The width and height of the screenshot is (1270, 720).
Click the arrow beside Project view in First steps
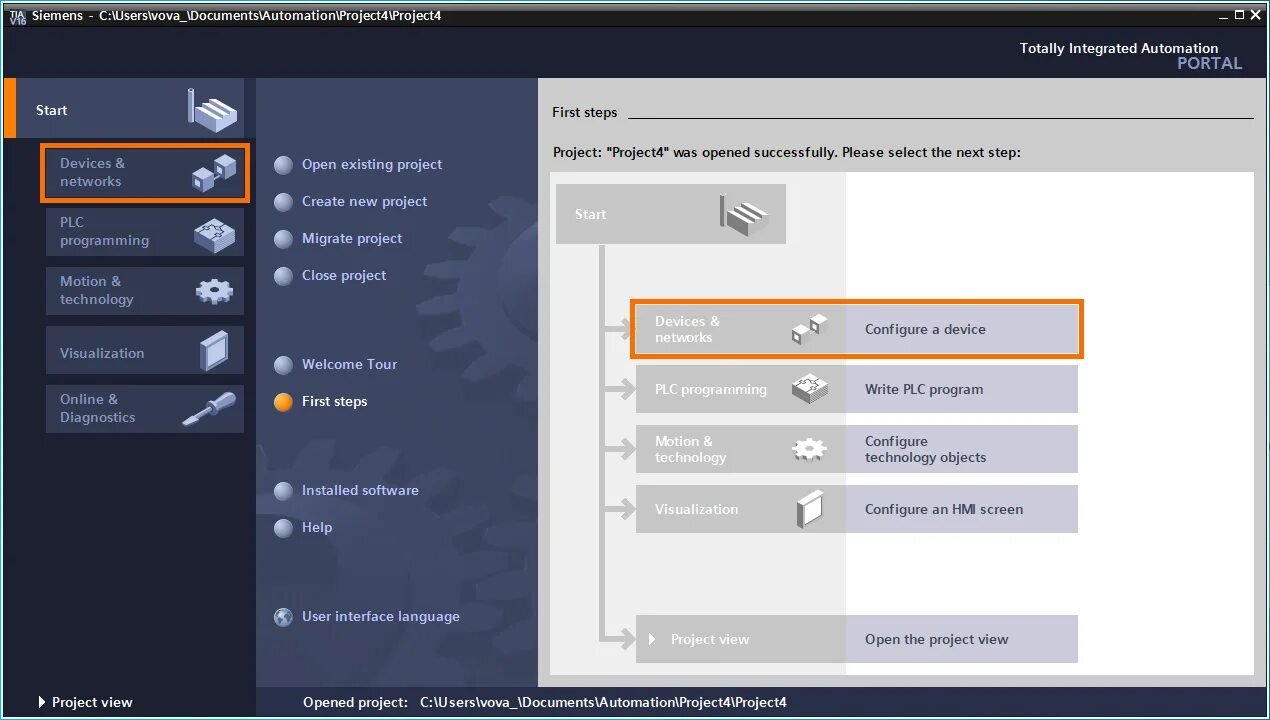[652, 639]
